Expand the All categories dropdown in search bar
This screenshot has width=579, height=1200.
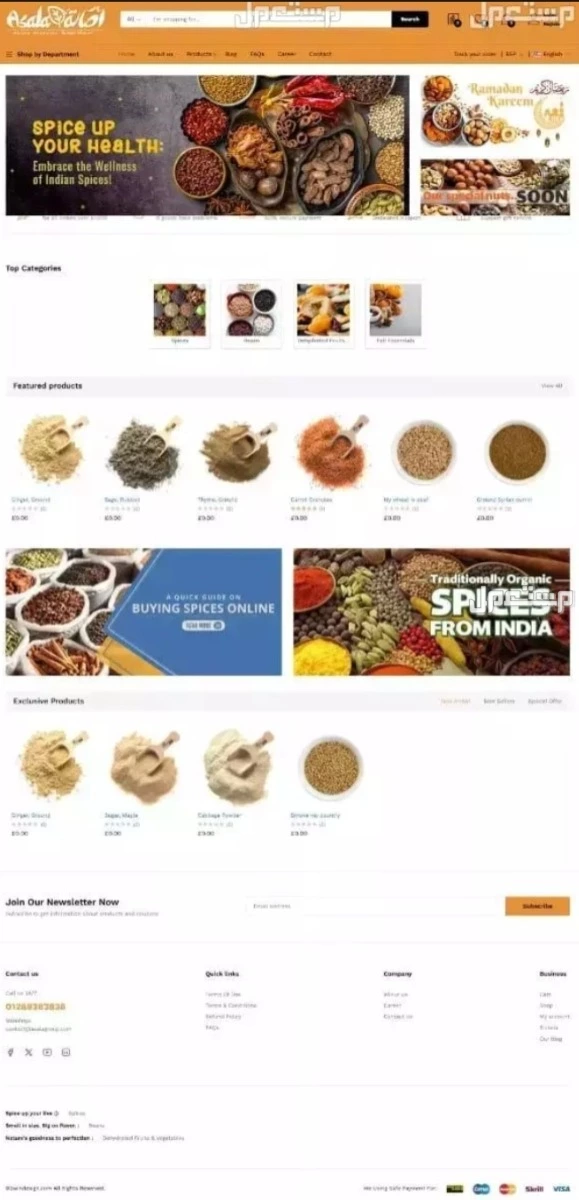point(133,19)
